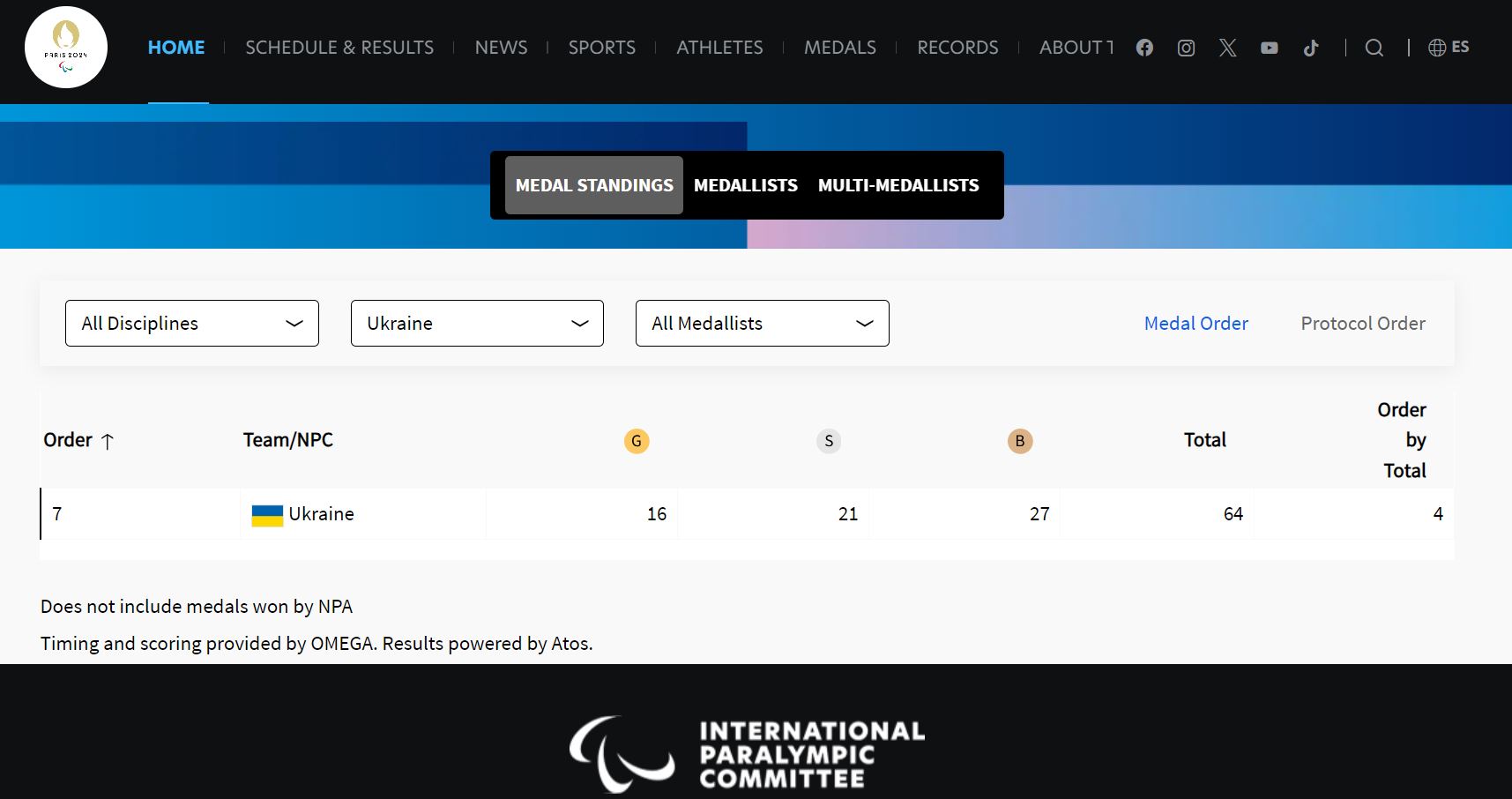
Task: Click Ukraine's gold count 16
Action: (x=657, y=514)
